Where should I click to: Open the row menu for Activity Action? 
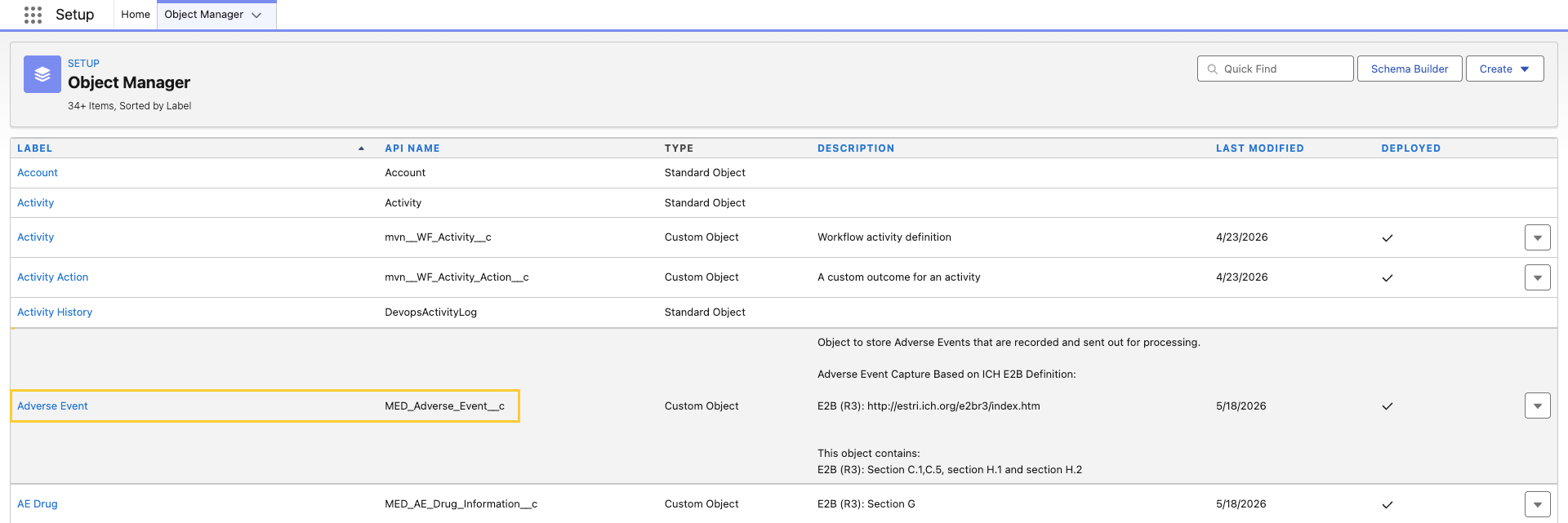pyautogui.click(x=1537, y=277)
